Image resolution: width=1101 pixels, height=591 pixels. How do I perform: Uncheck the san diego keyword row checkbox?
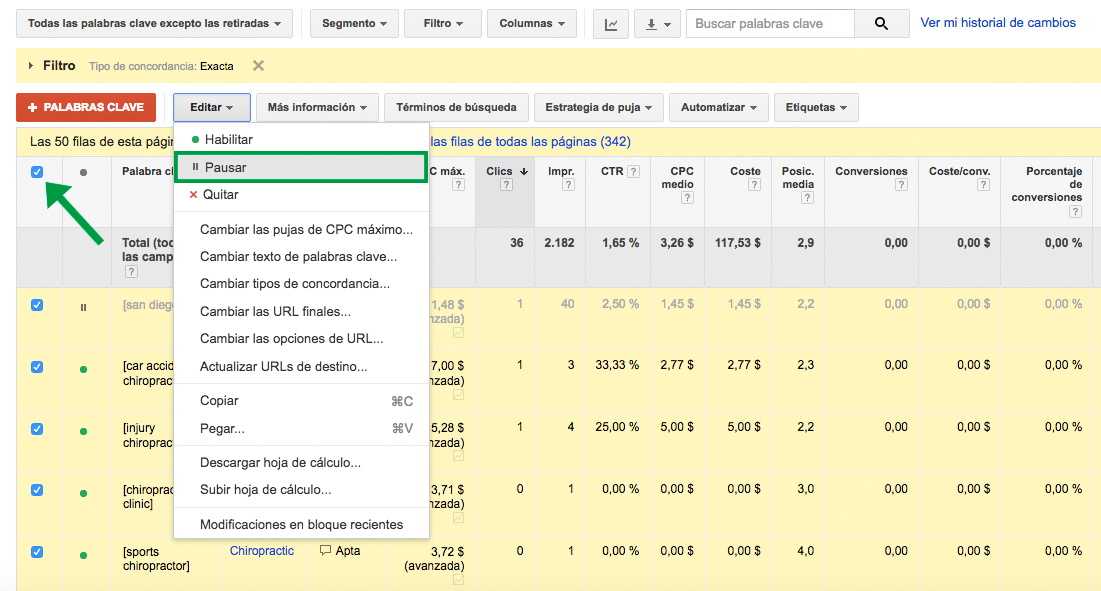tap(37, 305)
